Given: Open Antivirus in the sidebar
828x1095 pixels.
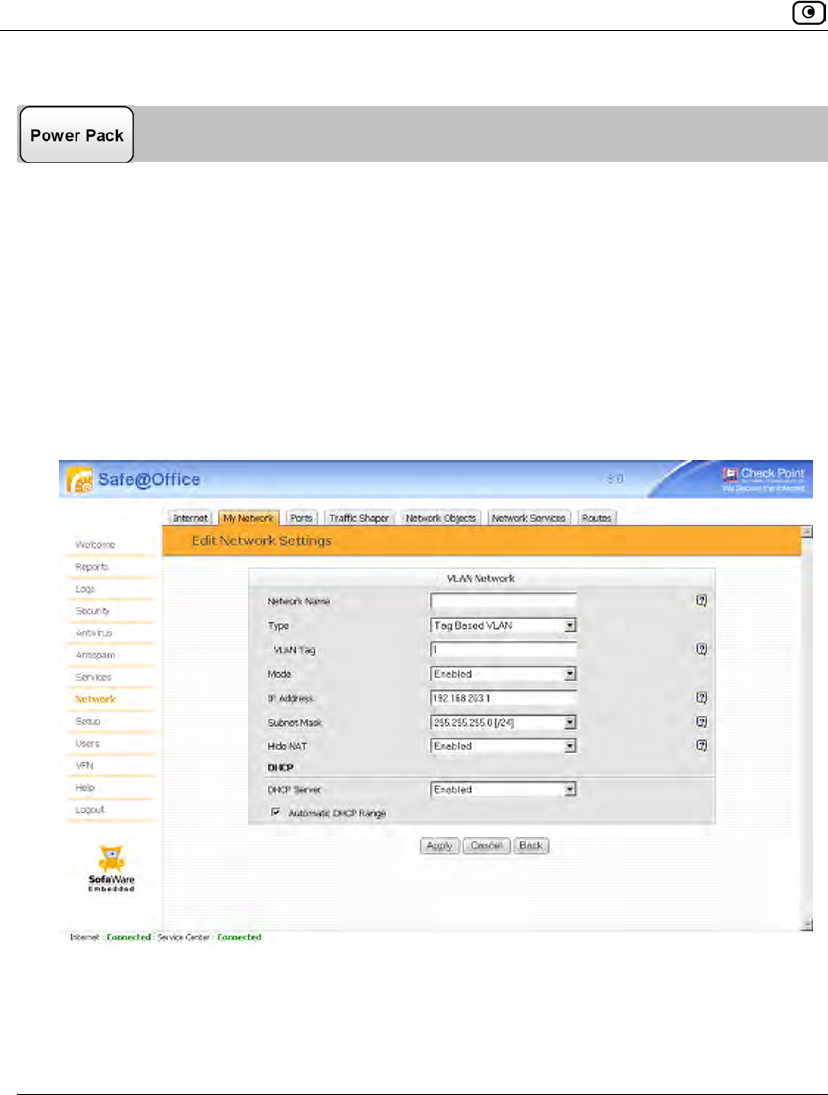Looking at the screenshot, I should 94,633.
